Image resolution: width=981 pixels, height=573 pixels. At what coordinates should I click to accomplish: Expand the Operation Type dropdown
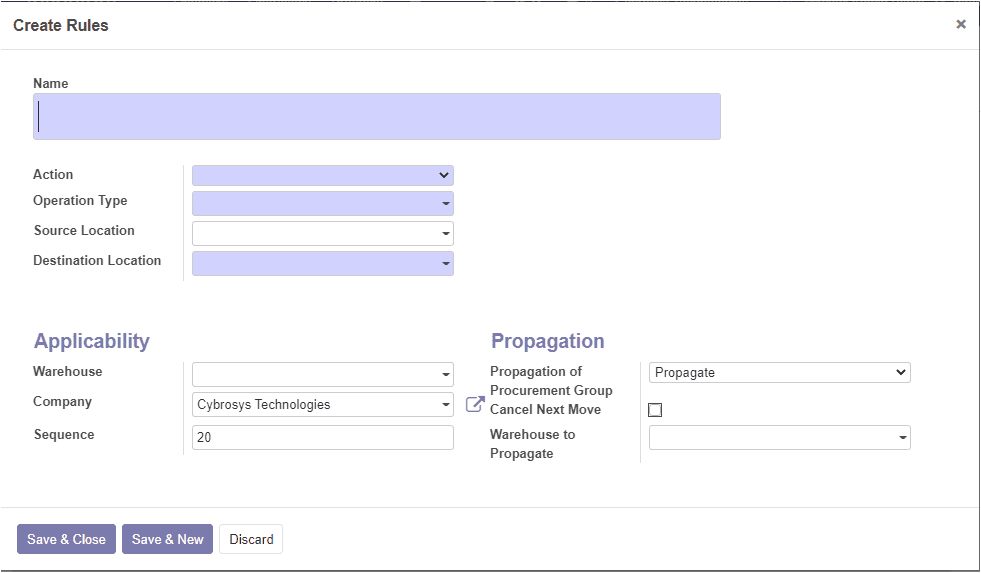coord(323,203)
